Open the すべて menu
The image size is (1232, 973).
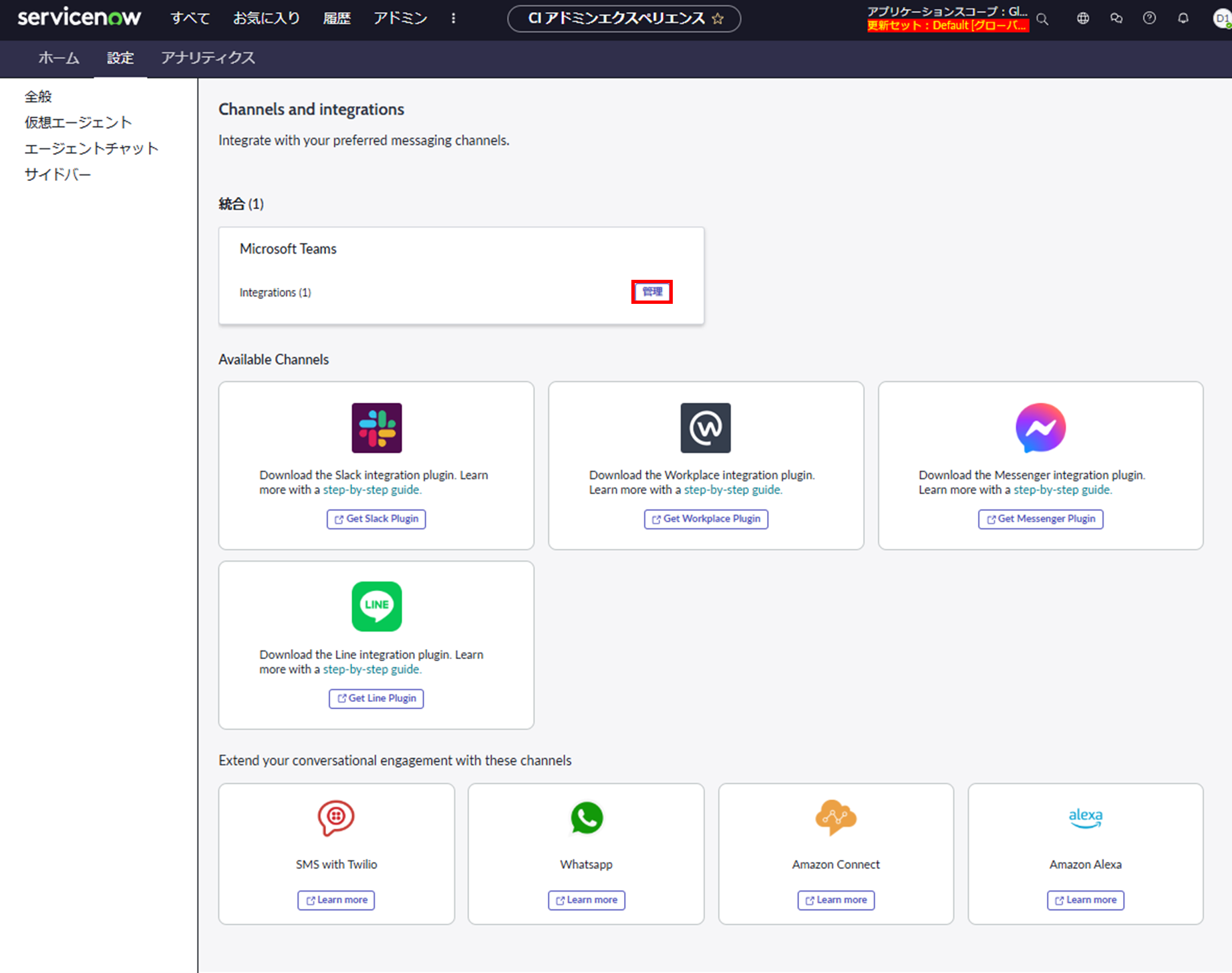pos(190,19)
